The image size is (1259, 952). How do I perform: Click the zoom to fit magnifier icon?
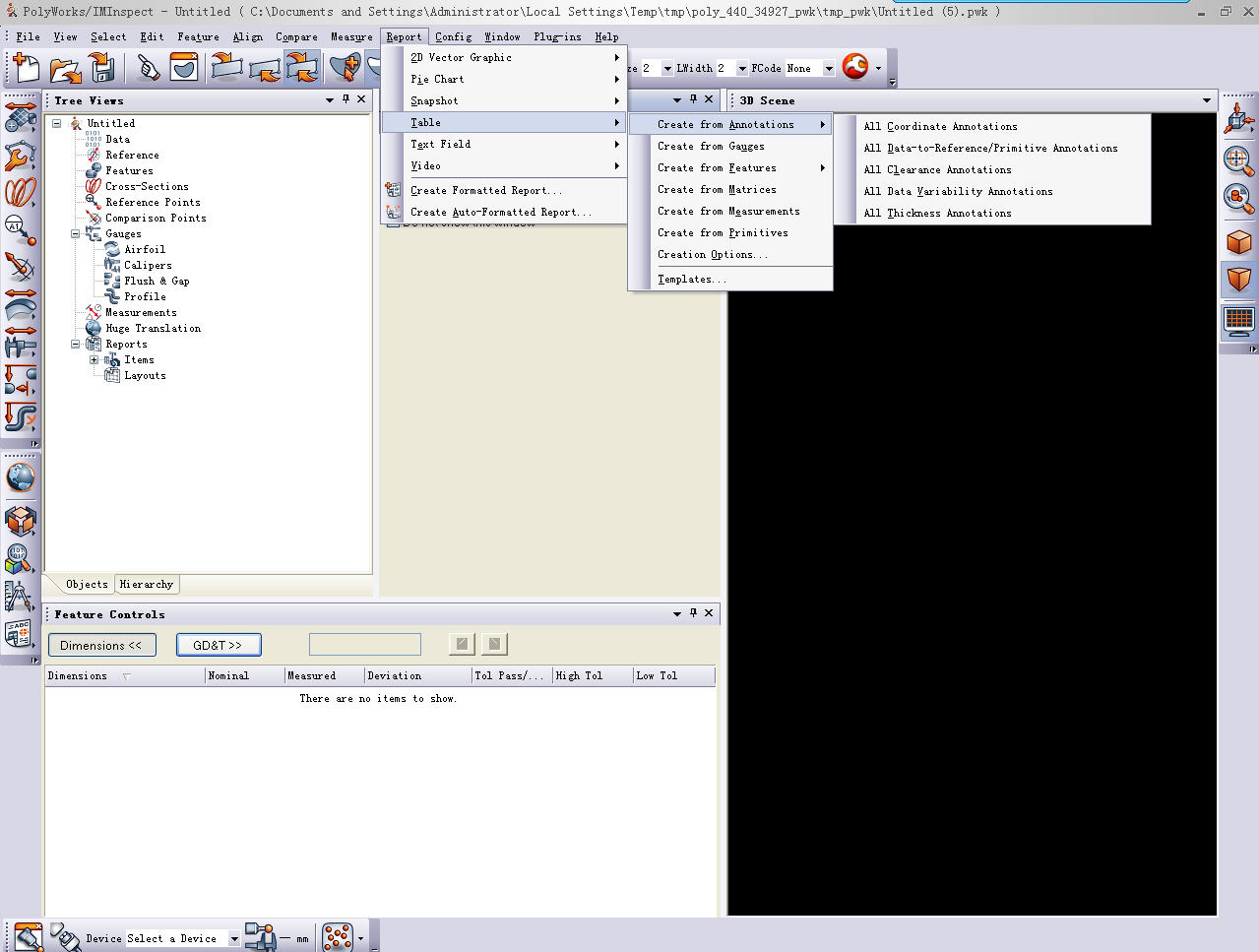point(1238,159)
